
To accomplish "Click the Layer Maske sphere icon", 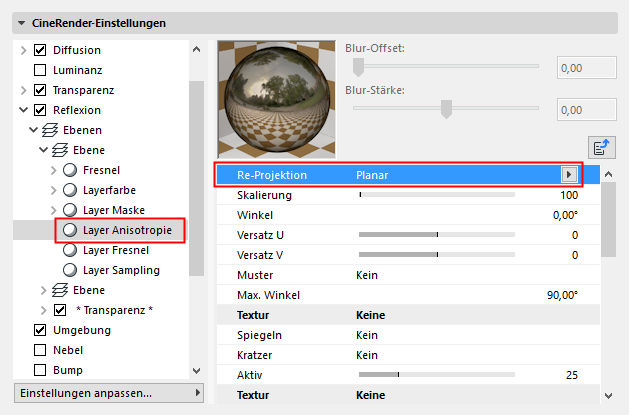I will point(70,210).
